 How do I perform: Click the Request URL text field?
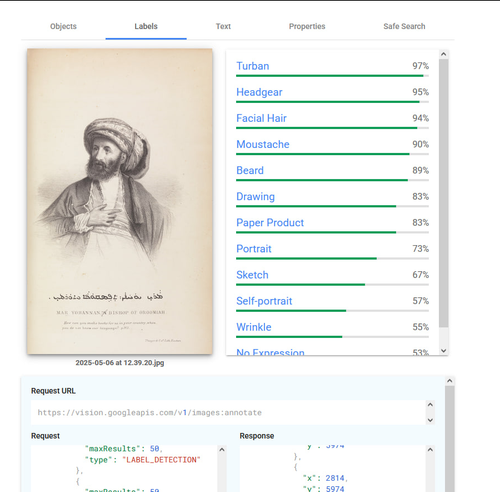pos(228,413)
